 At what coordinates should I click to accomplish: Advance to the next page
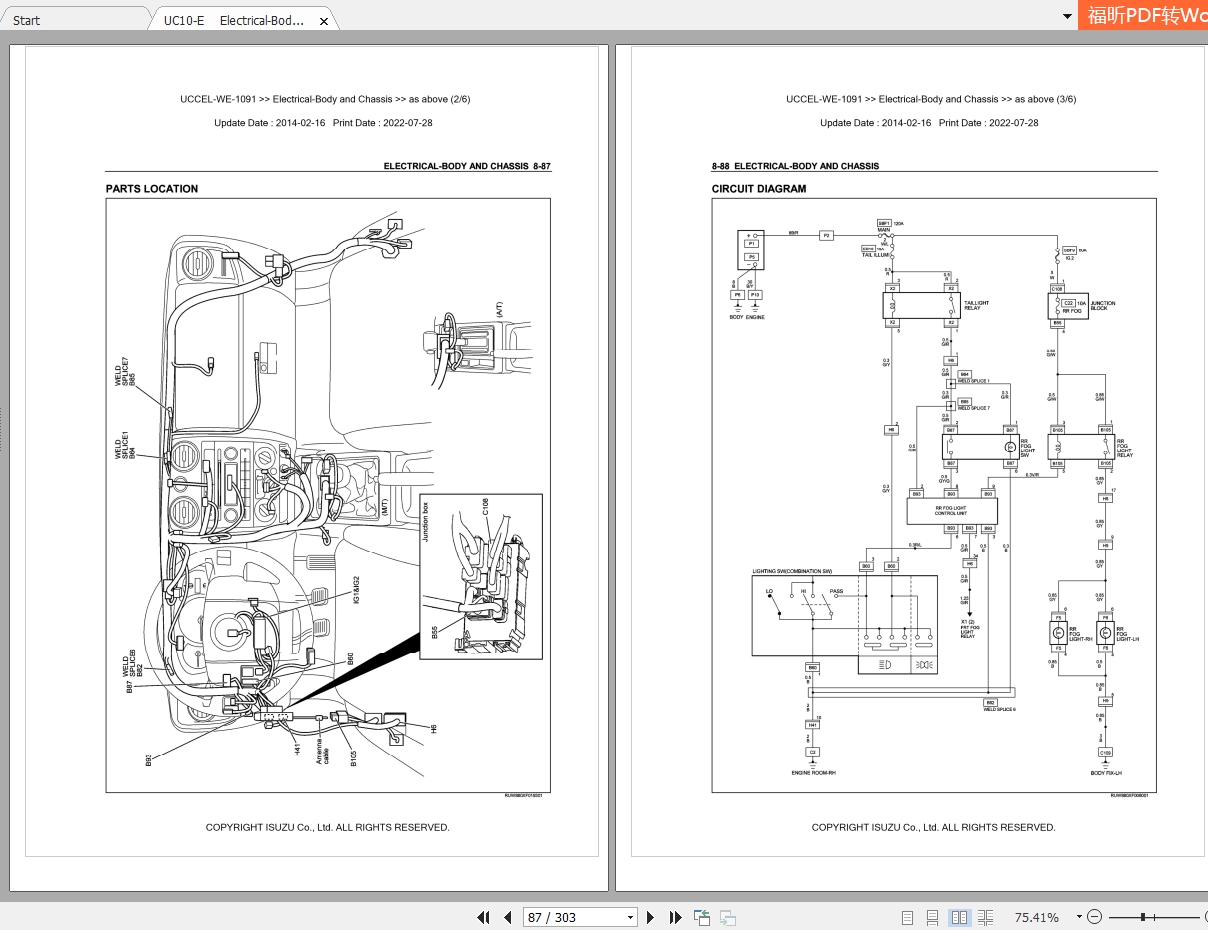tap(651, 917)
